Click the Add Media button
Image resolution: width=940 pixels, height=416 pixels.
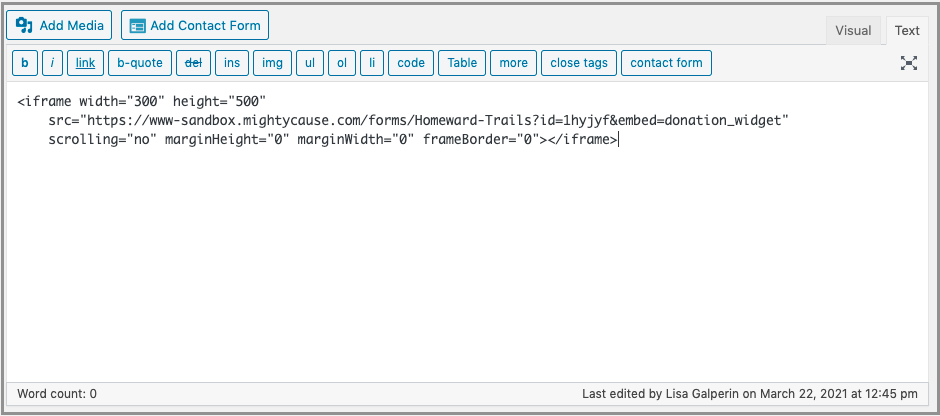point(59,26)
